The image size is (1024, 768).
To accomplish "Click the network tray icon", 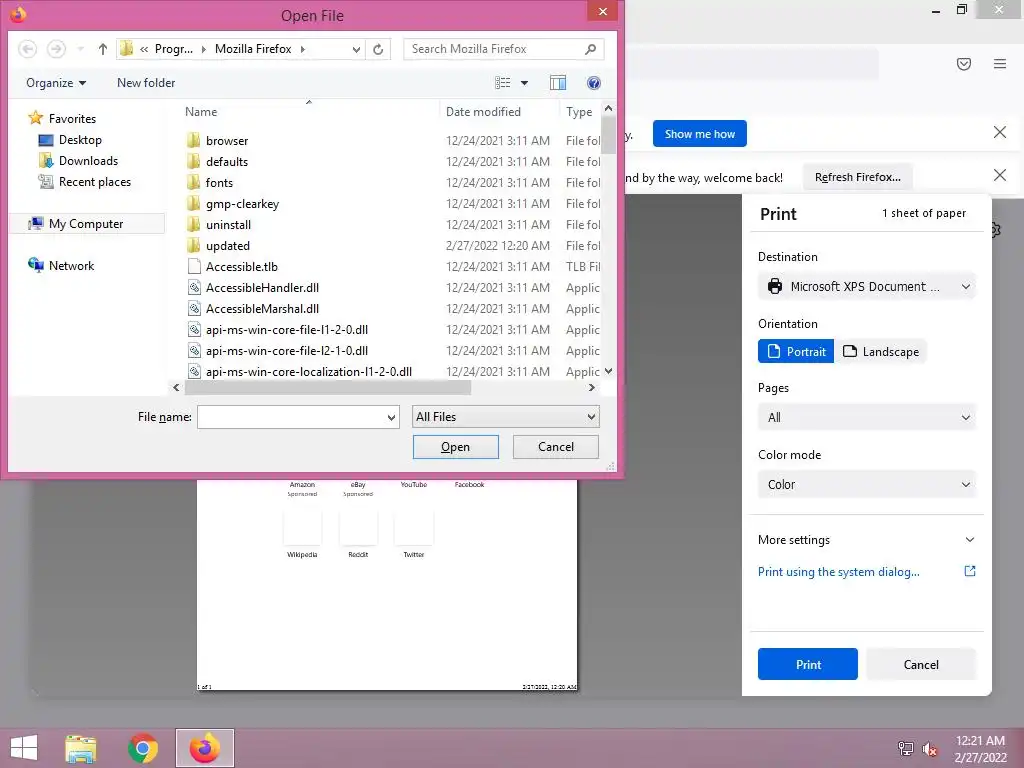I will [906, 749].
